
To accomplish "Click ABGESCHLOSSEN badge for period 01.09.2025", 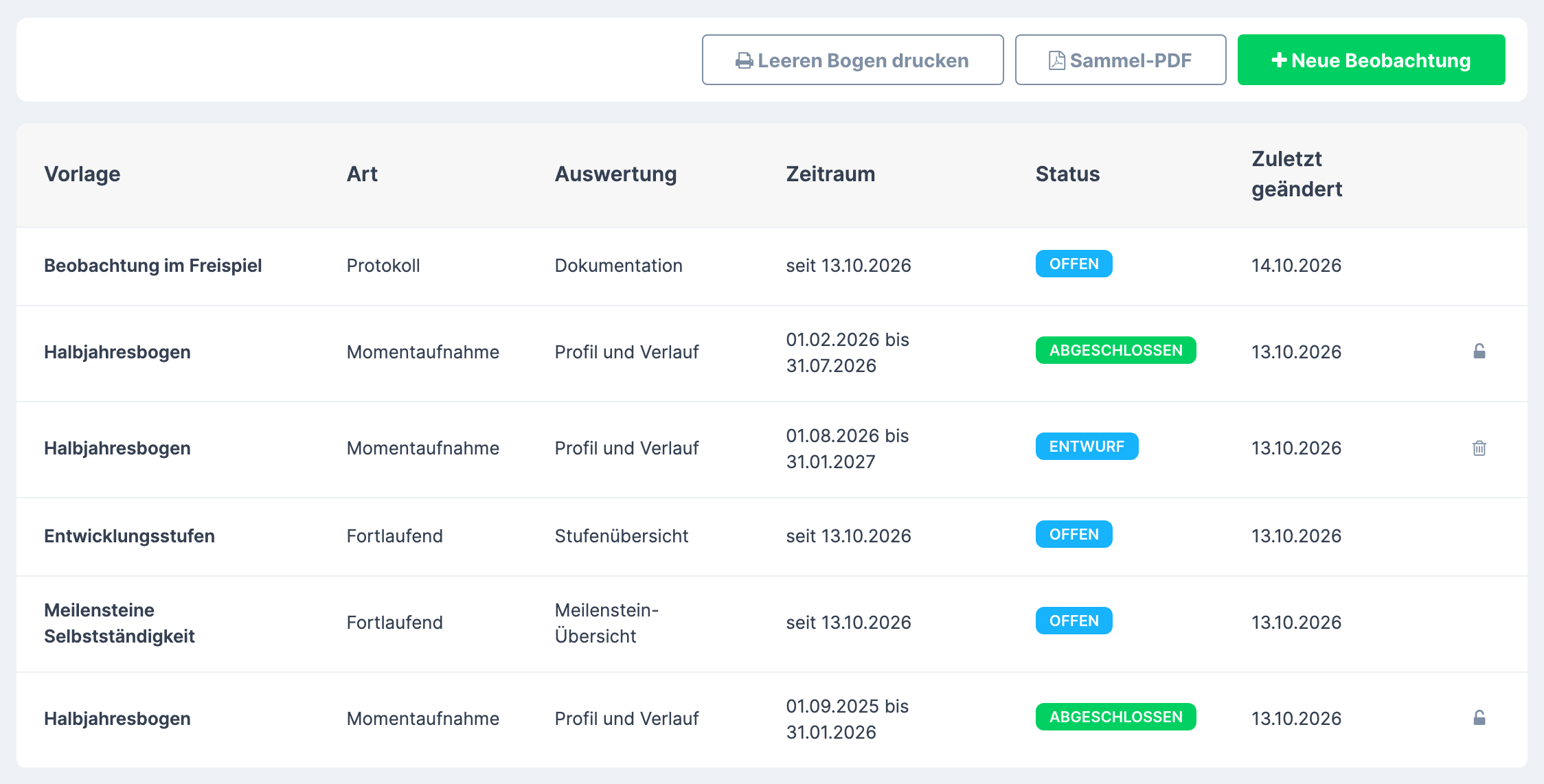I will 1115,717.
